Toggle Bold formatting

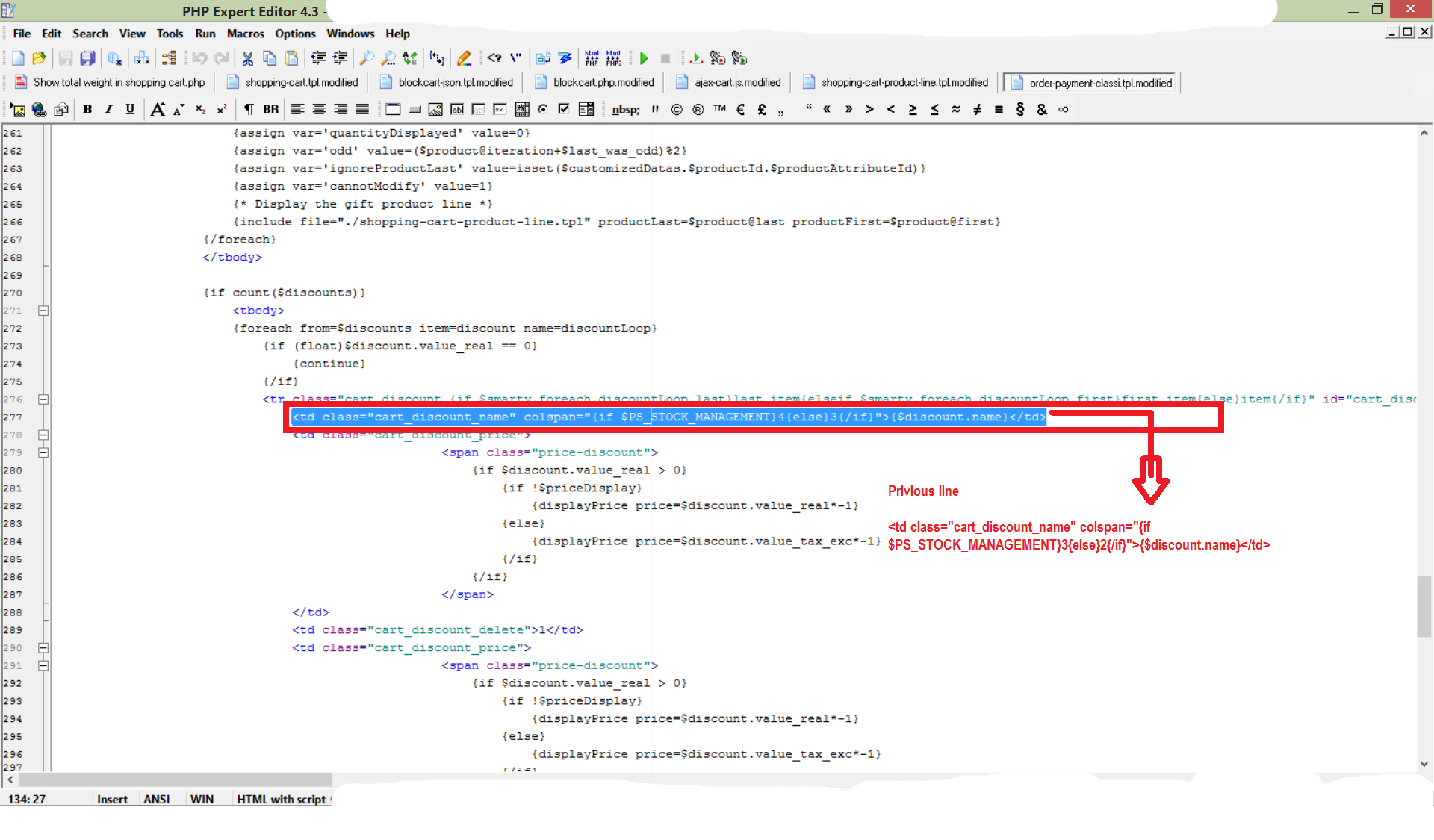(87, 110)
